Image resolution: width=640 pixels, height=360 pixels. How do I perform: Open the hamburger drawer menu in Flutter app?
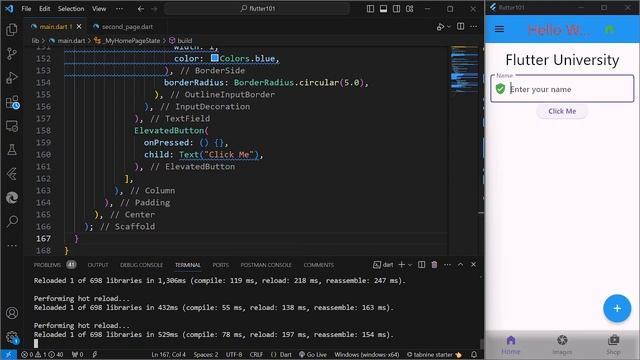499,29
